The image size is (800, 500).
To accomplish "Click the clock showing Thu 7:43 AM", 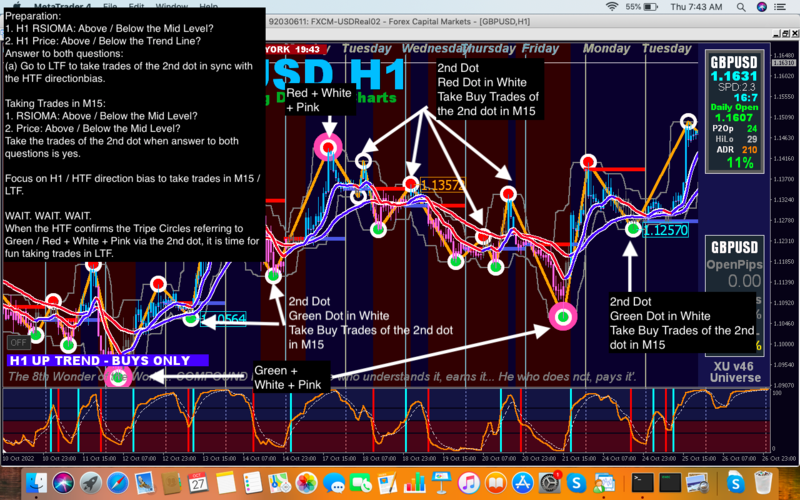I will tap(696, 7).
